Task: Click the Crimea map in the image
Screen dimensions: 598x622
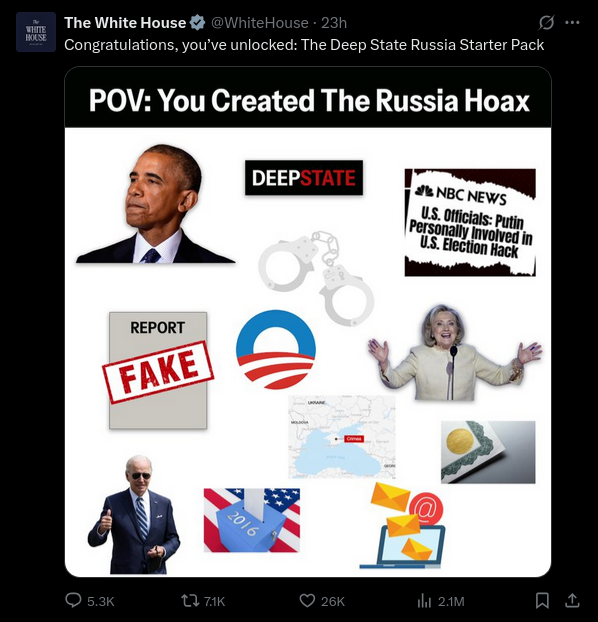Action: pyautogui.click(x=342, y=437)
